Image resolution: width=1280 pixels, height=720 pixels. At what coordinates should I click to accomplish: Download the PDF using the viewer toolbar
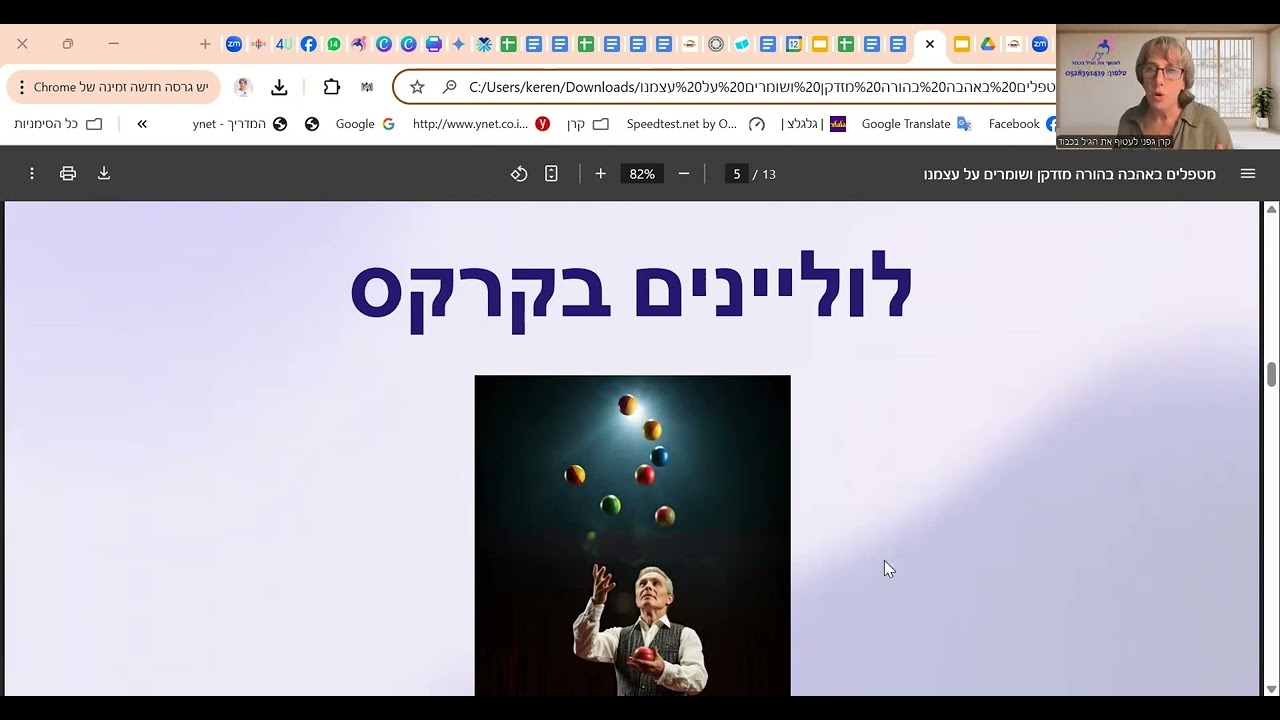(x=104, y=174)
